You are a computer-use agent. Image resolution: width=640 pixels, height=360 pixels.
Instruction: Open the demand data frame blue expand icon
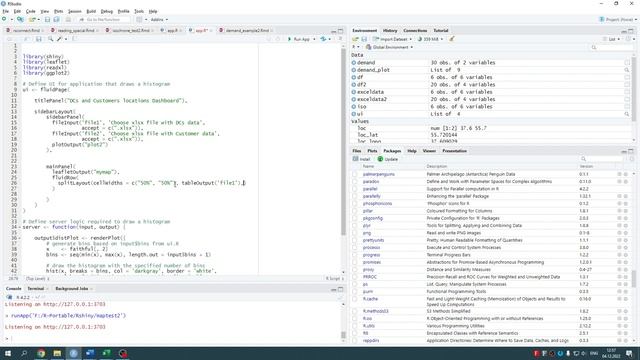click(354, 63)
